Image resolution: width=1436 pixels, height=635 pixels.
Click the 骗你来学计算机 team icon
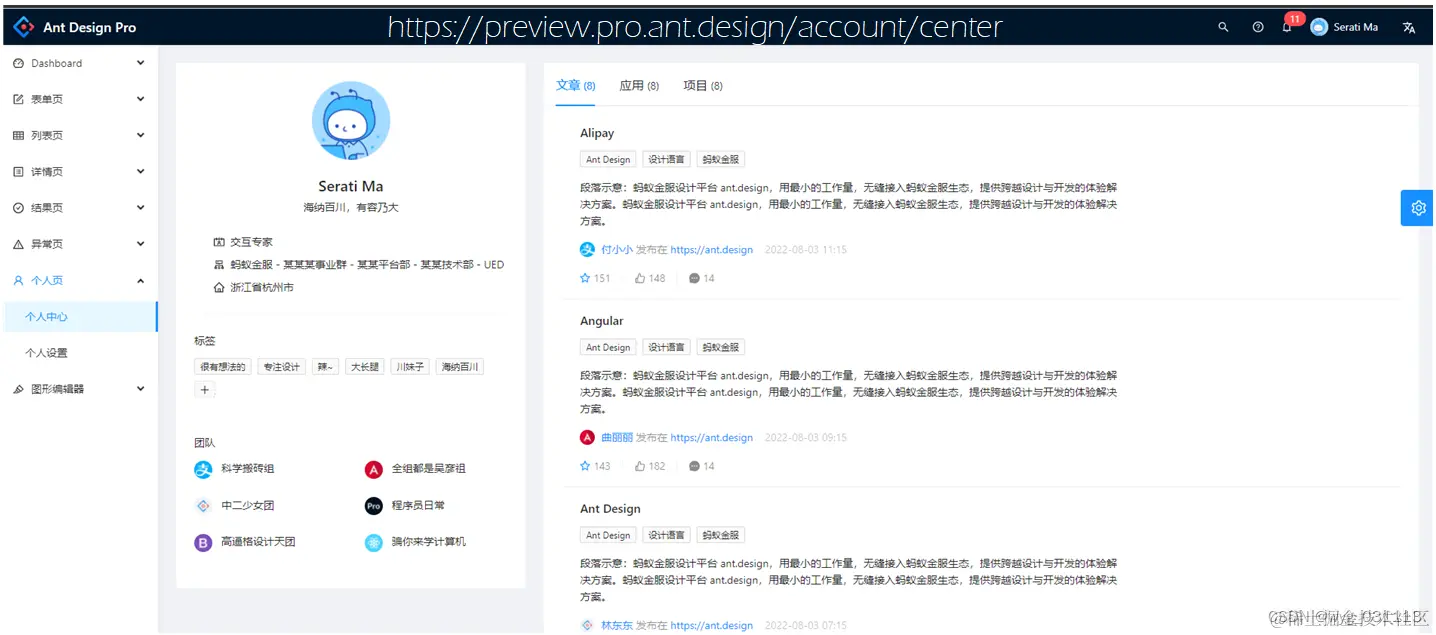click(374, 543)
